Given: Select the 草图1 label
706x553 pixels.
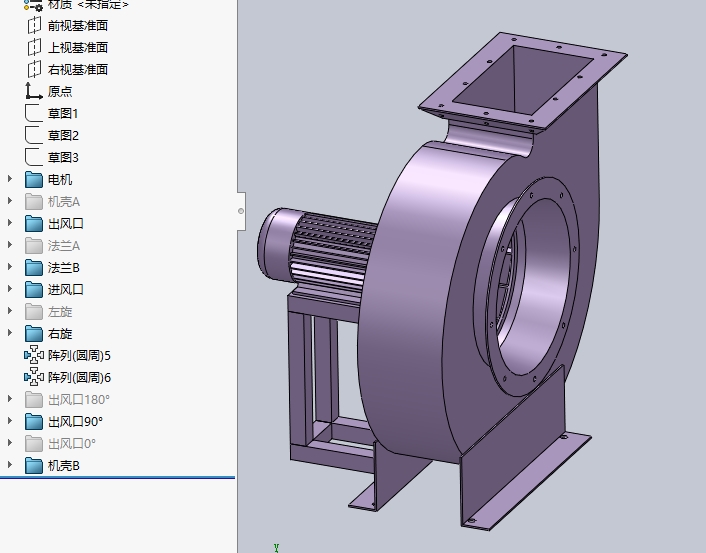Looking at the screenshot, I should click(63, 113).
